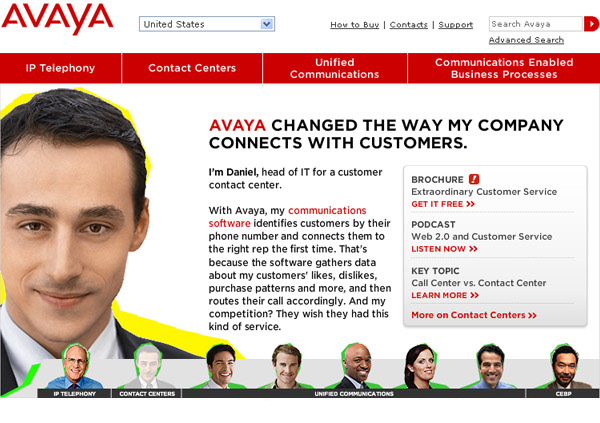This screenshot has height=423, width=600.
Task: Open the Advanced Search link
Action: (x=526, y=40)
